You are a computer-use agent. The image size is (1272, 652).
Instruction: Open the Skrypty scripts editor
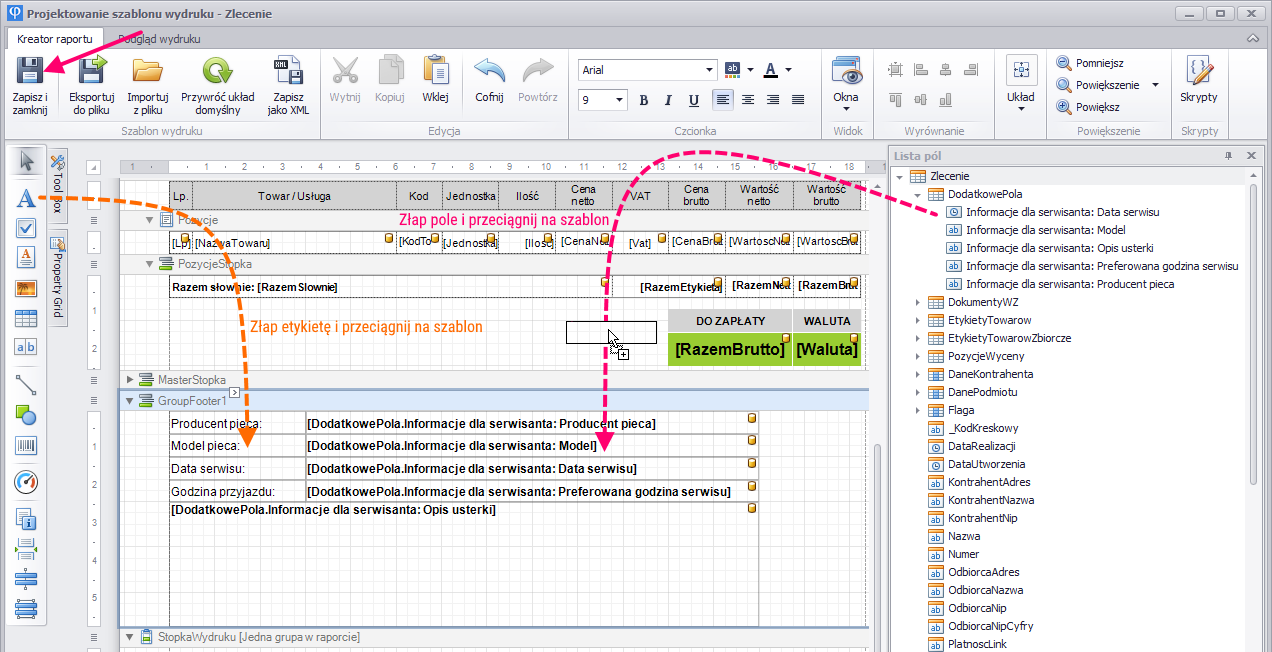click(1198, 72)
